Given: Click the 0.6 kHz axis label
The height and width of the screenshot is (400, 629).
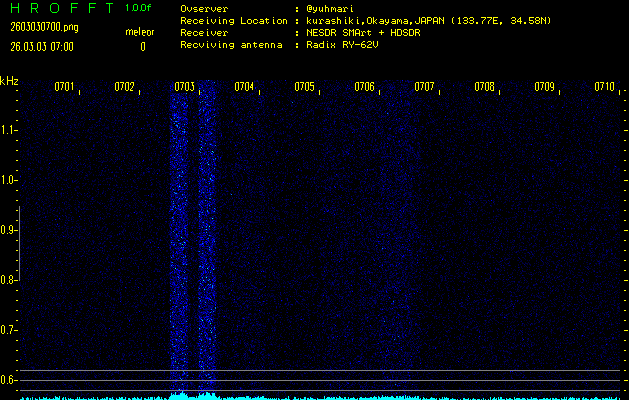Looking at the screenshot, I should pos(7,380).
